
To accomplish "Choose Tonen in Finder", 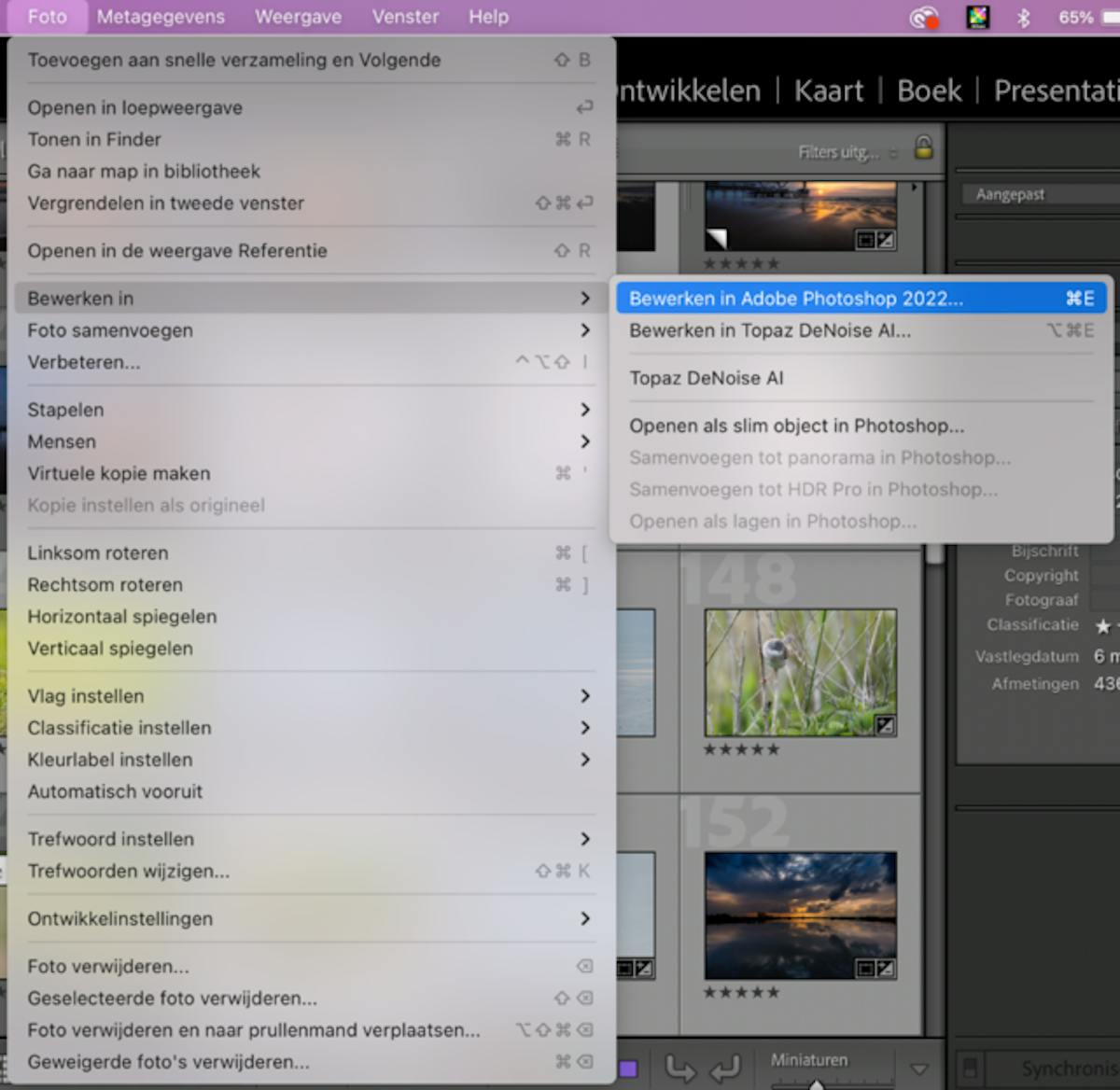I will click(311, 139).
